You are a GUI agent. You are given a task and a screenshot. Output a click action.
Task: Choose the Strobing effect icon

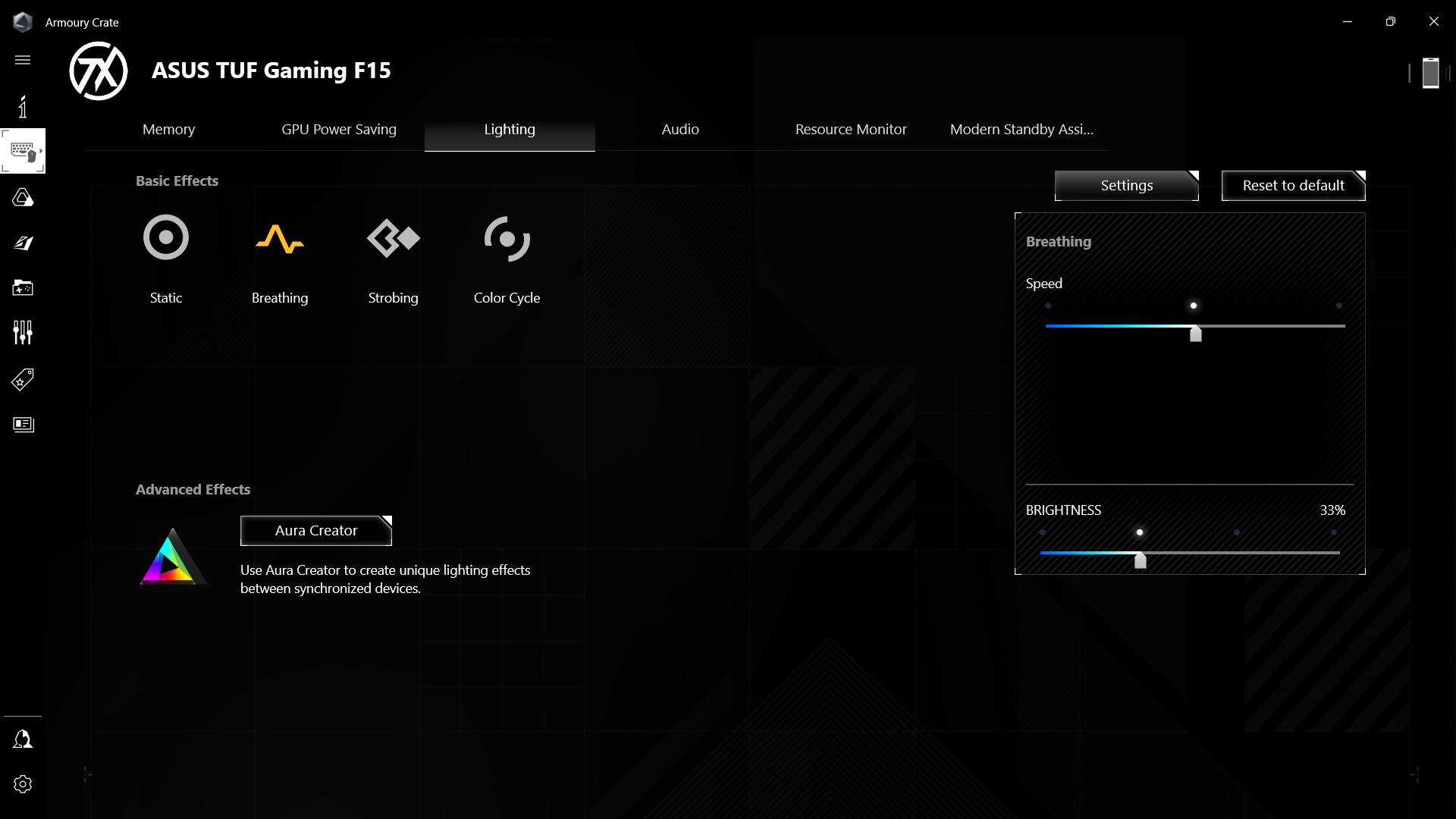pyautogui.click(x=393, y=238)
